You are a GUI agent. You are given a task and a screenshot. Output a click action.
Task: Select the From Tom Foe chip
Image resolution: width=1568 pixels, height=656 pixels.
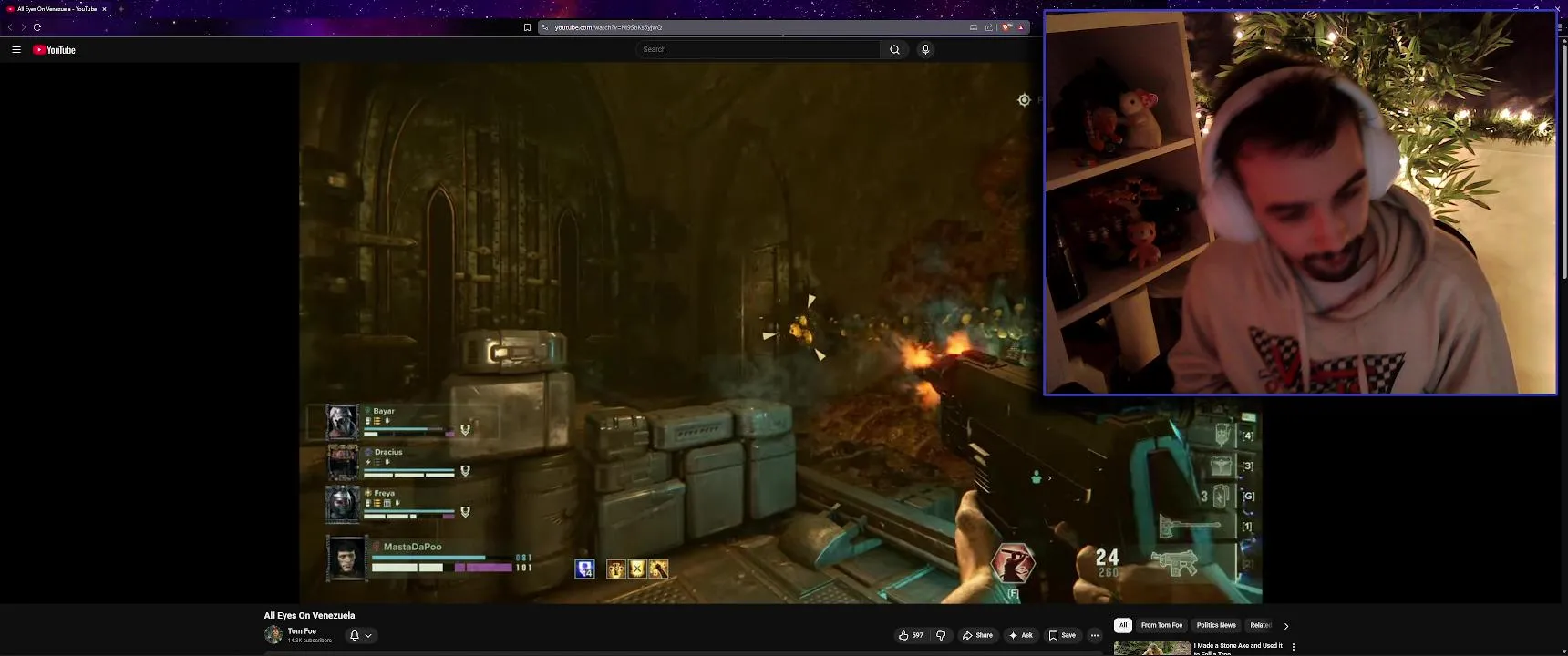[x=1161, y=625]
